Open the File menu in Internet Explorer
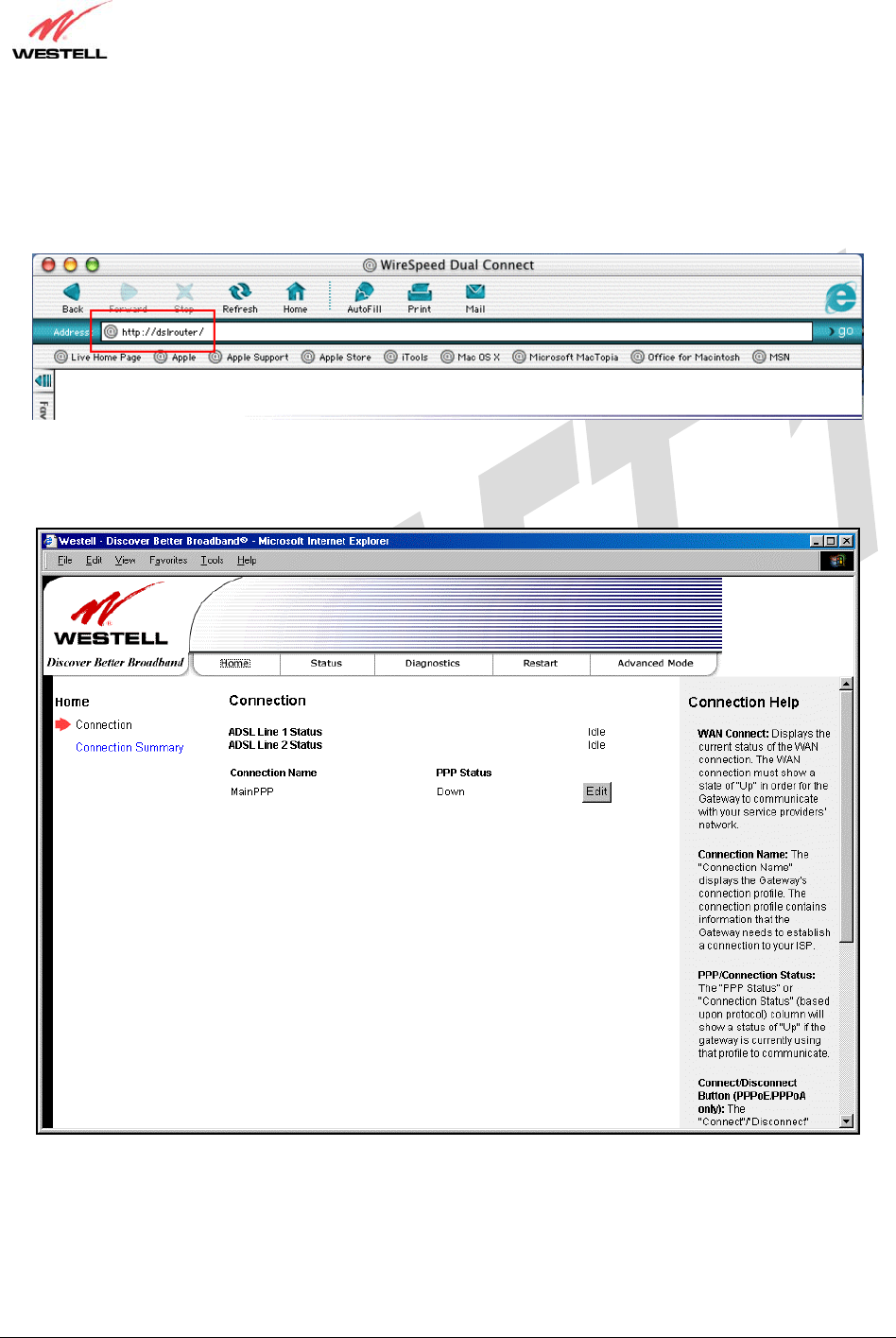 (x=65, y=561)
